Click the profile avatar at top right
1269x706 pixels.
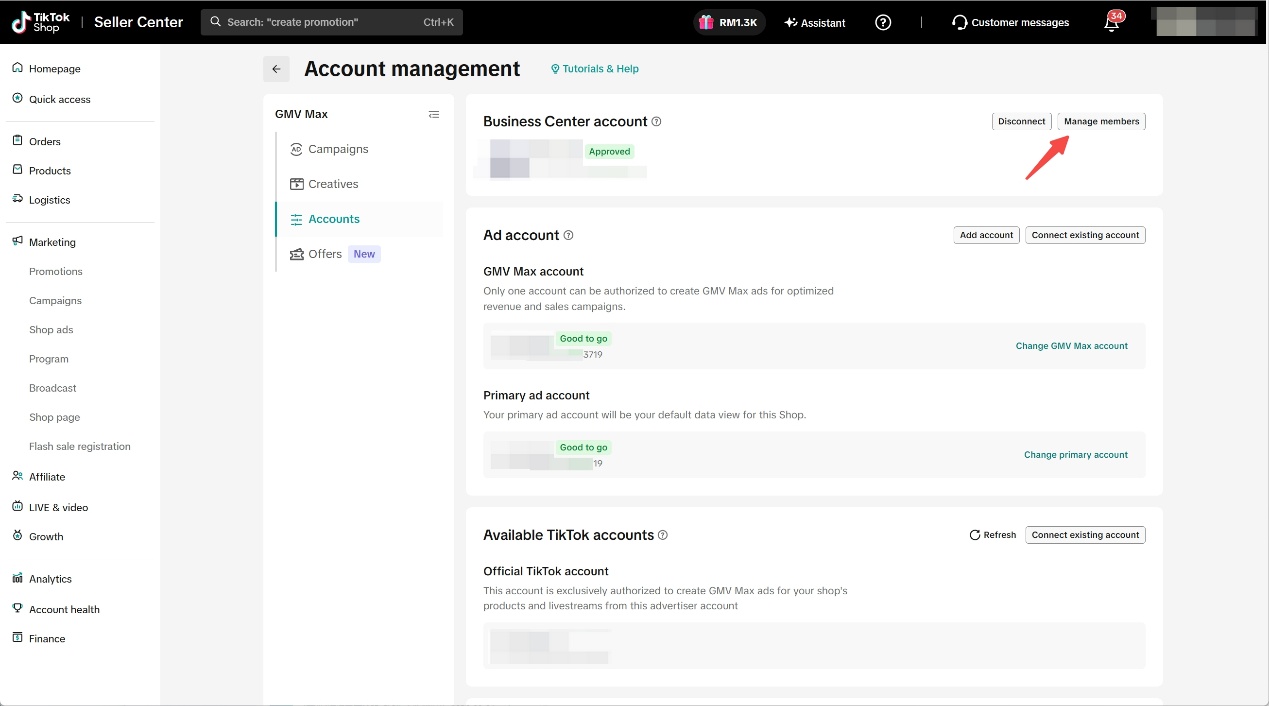[1204, 22]
